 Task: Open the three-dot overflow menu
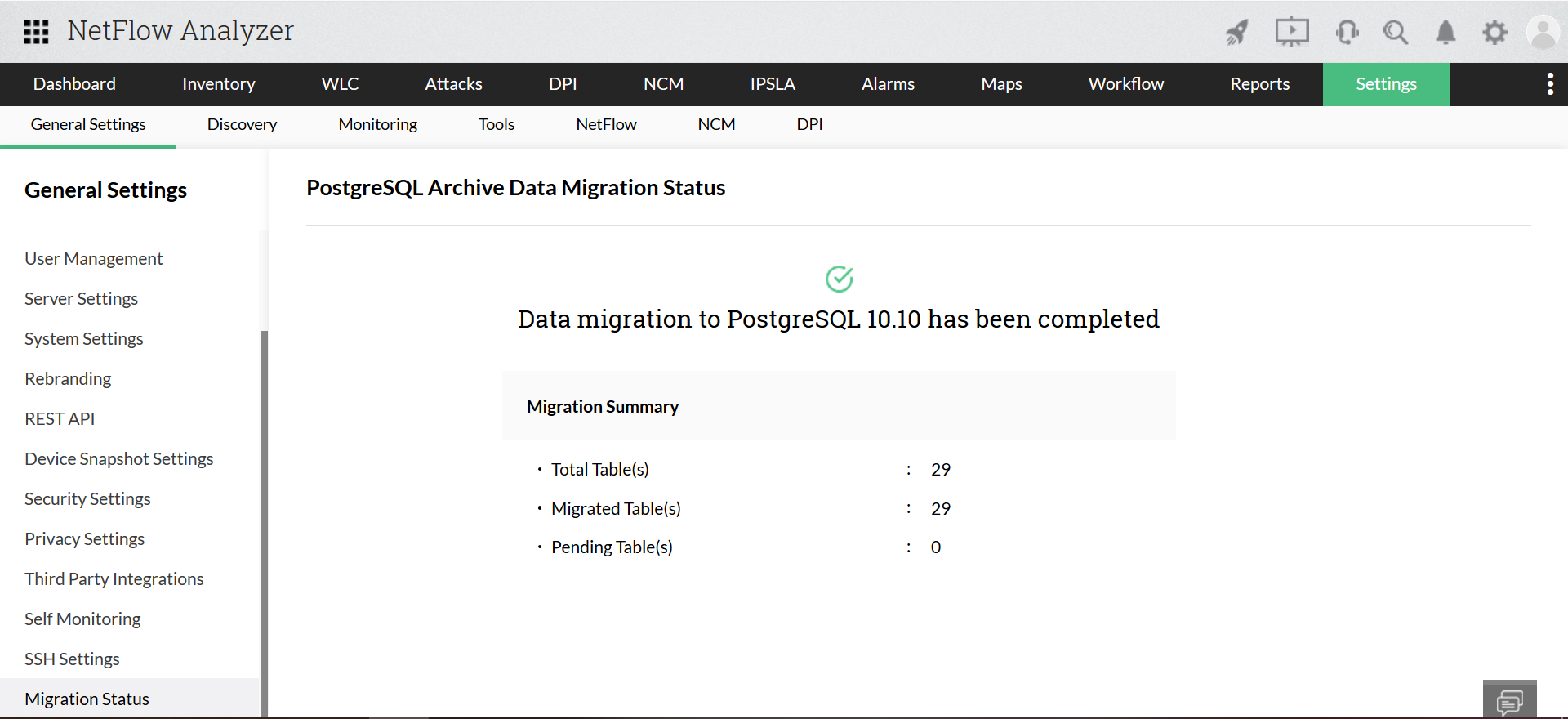coord(1550,84)
